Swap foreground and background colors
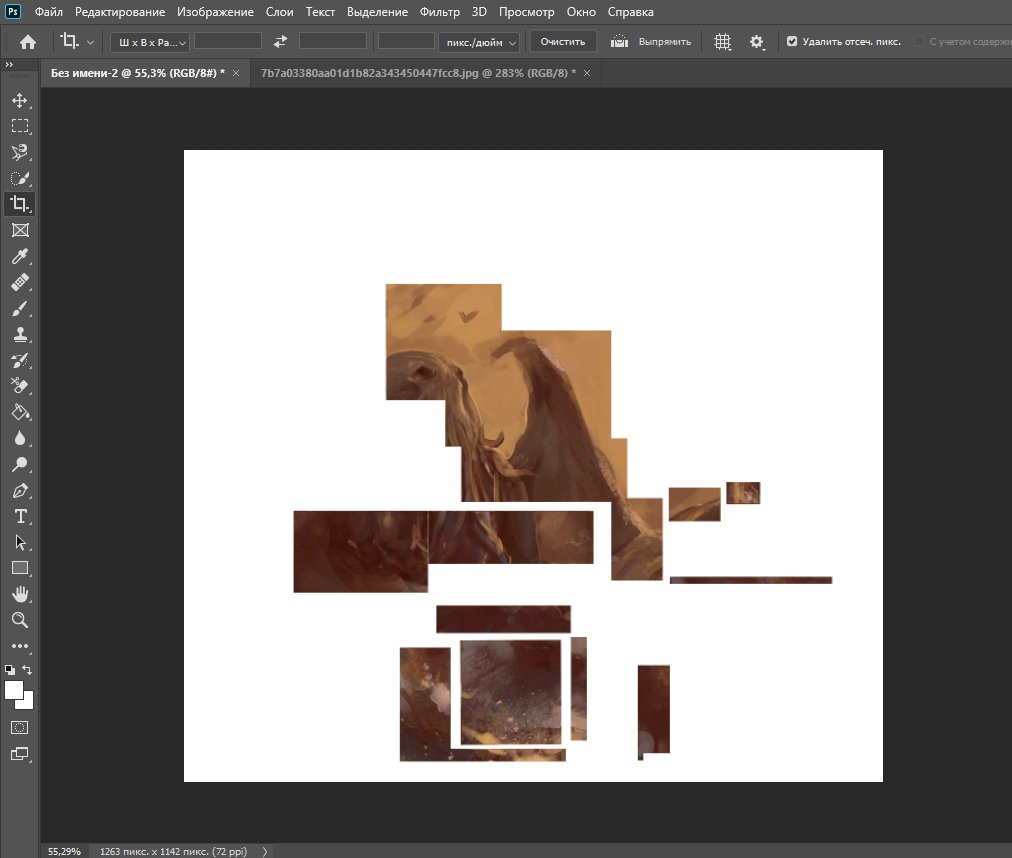 coord(27,669)
